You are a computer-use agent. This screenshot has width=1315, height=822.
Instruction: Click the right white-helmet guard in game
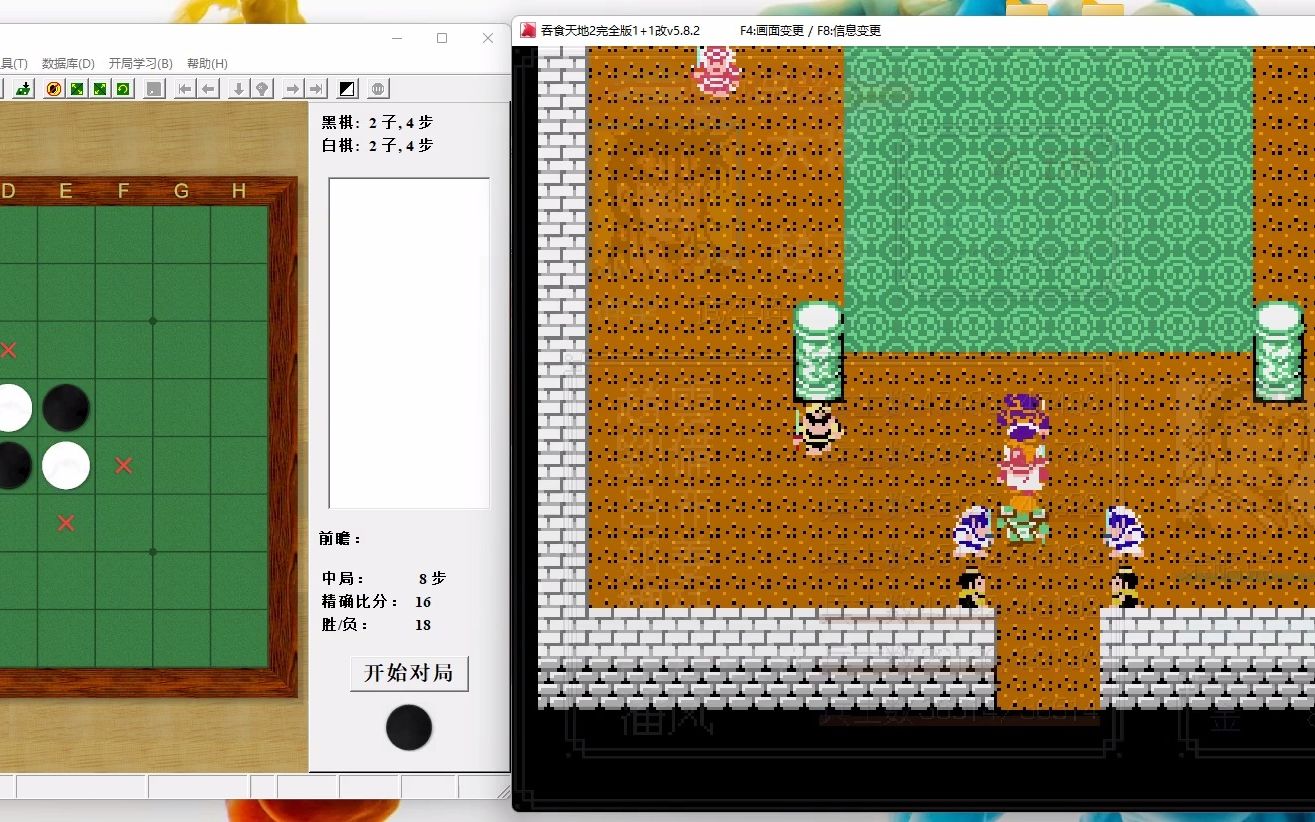1125,531
